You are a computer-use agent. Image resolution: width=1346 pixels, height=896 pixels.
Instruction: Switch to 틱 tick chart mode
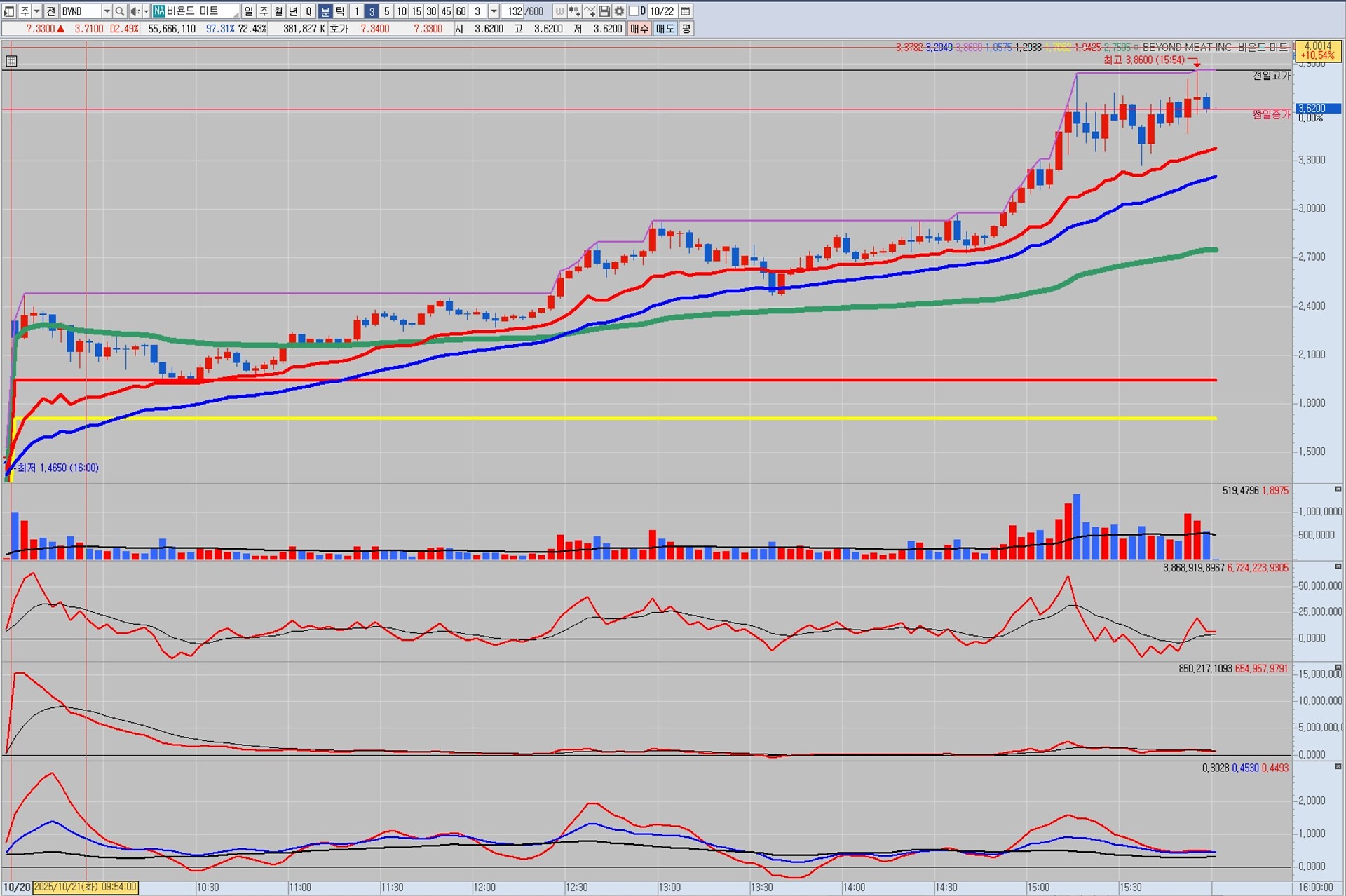point(340,11)
